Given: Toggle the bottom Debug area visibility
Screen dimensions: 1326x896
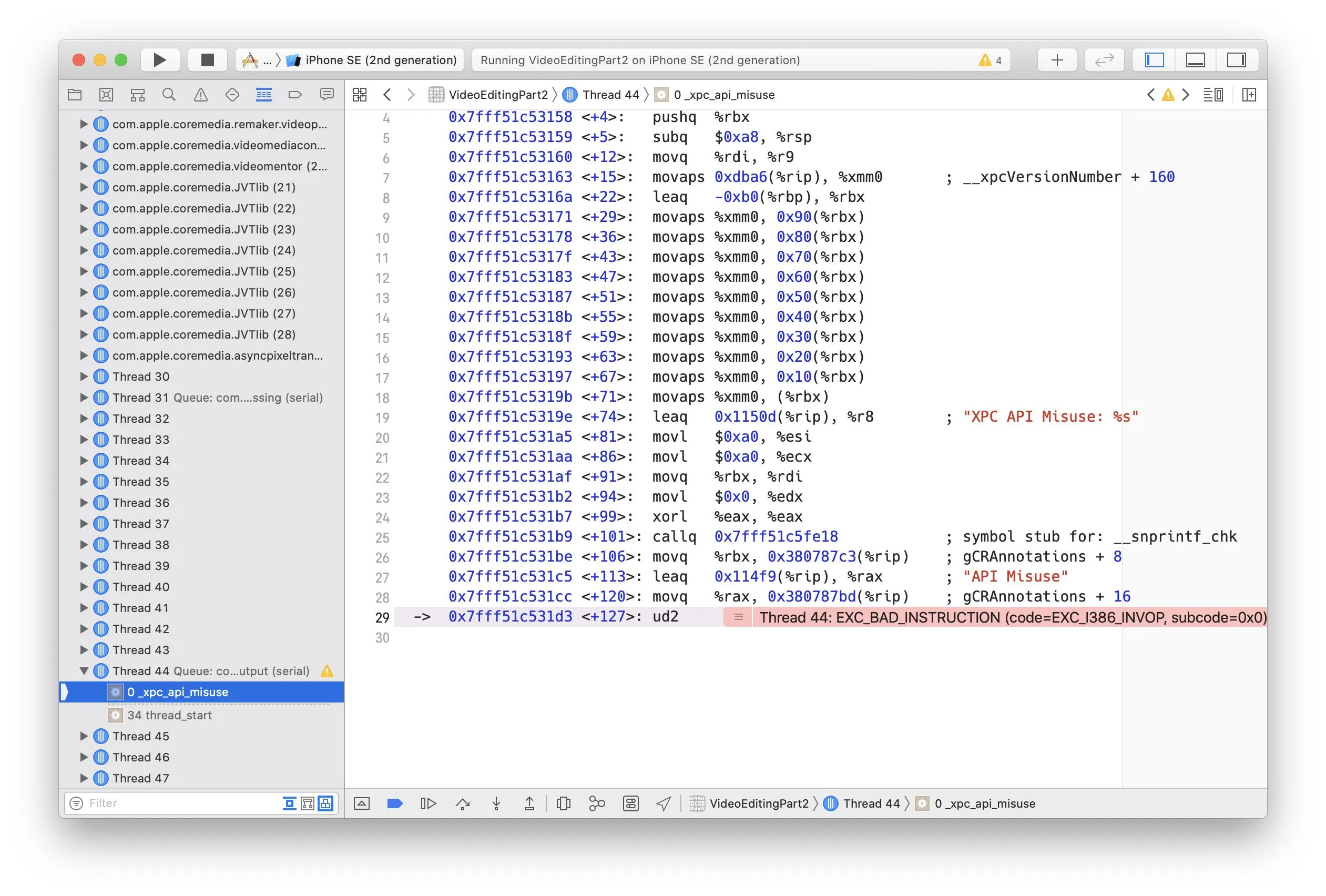Looking at the screenshot, I should (x=1195, y=60).
